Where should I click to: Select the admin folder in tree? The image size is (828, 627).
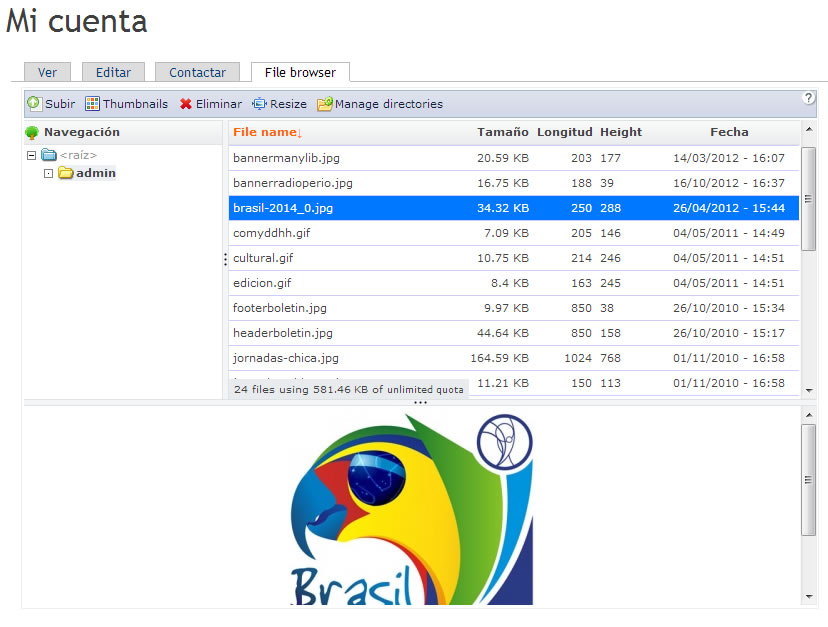(x=96, y=173)
